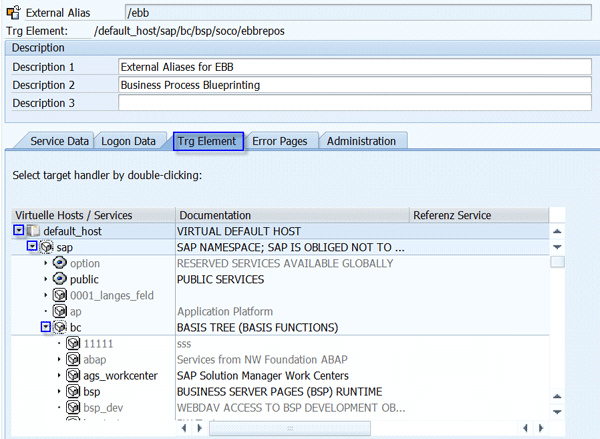
Task: Click the empty Description 3 field
Action: [x=355, y=103]
